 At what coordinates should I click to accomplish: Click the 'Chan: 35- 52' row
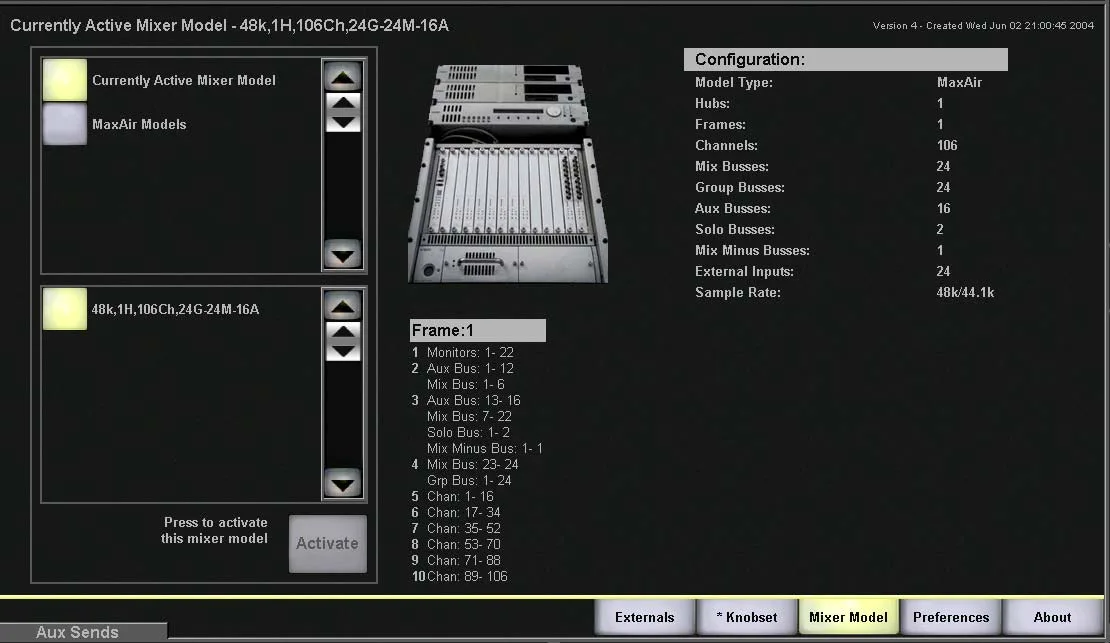coord(463,528)
